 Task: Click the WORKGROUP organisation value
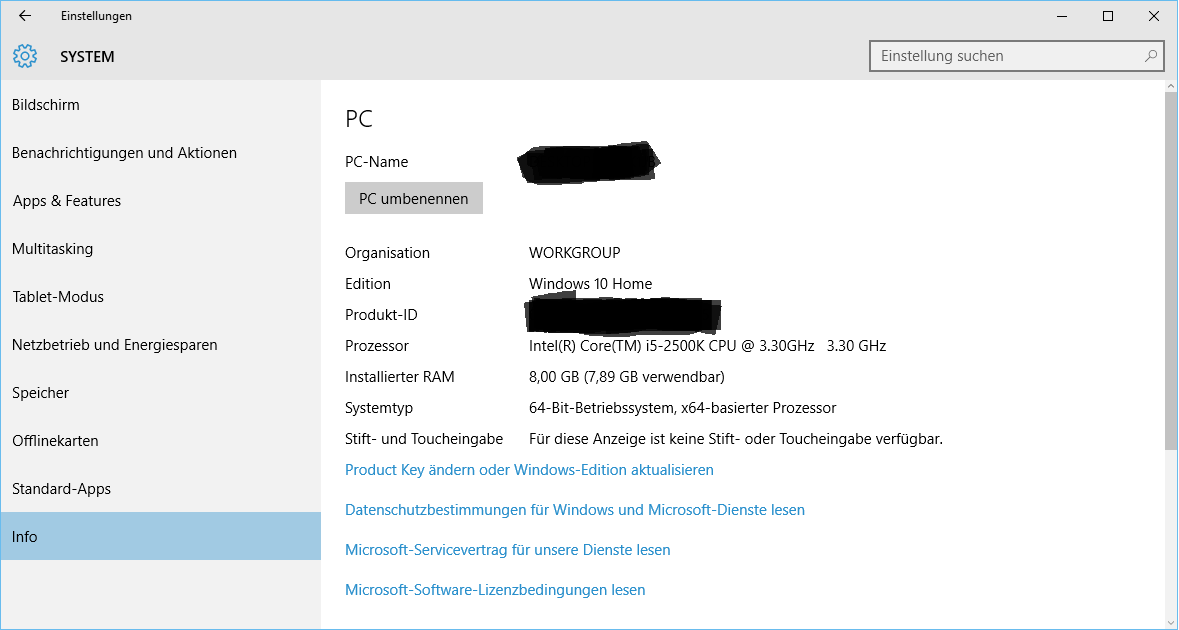(x=574, y=253)
